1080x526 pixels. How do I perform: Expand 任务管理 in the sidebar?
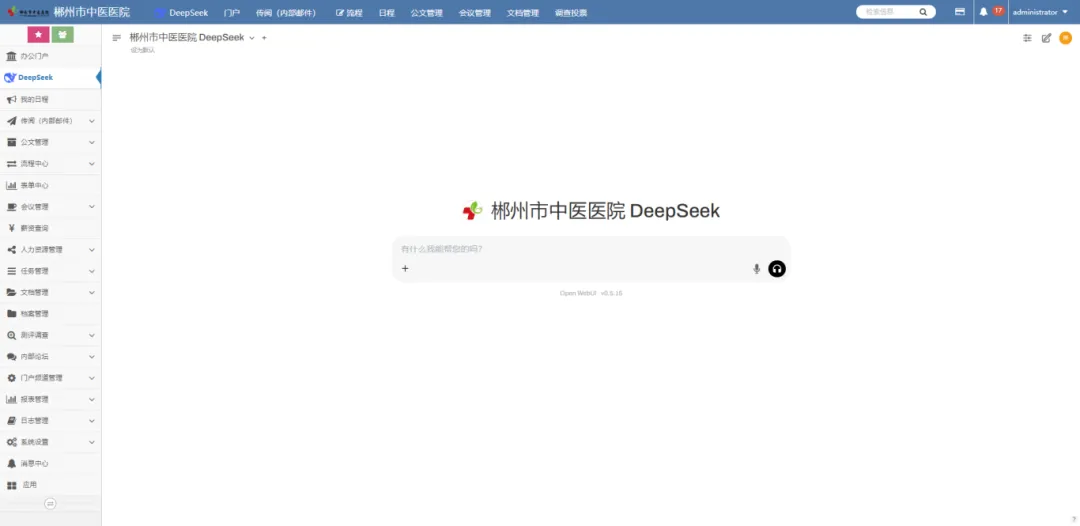point(50,271)
